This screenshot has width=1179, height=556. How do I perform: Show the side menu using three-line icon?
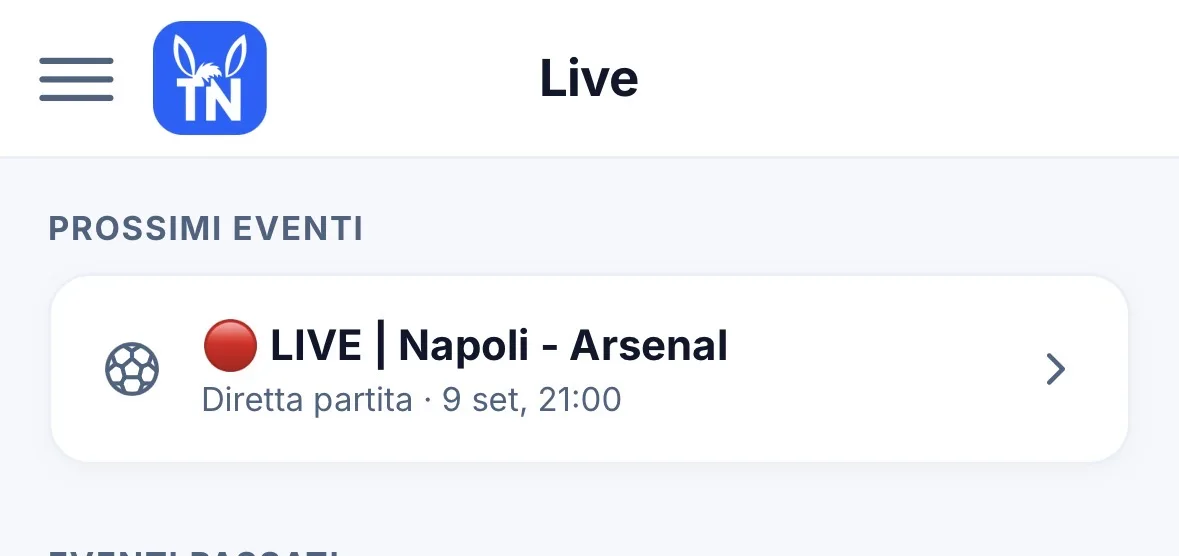point(76,78)
